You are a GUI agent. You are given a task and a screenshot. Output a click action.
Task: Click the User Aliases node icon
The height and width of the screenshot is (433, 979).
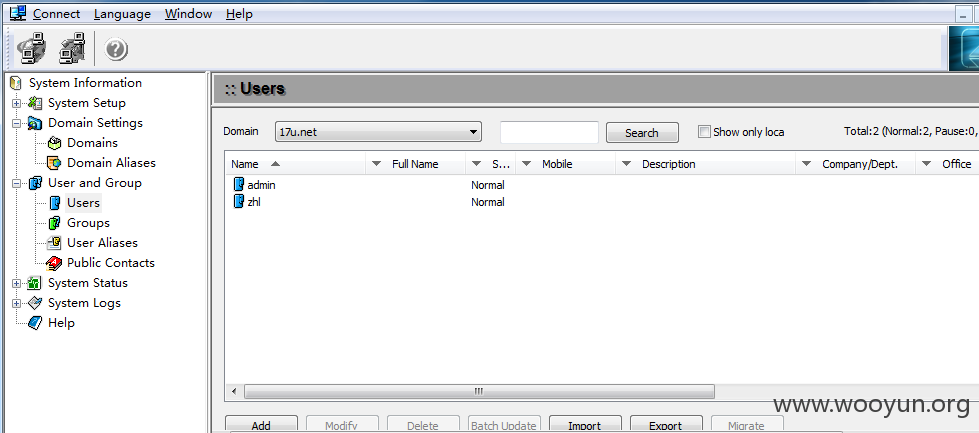pos(55,243)
